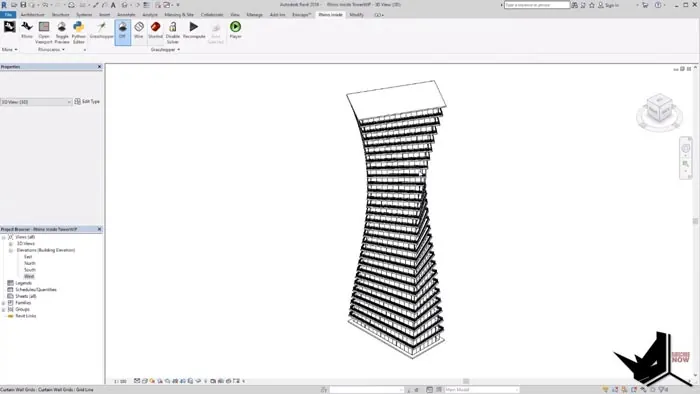Open the Python Editor
700x394 pixels.
point(79,32)
